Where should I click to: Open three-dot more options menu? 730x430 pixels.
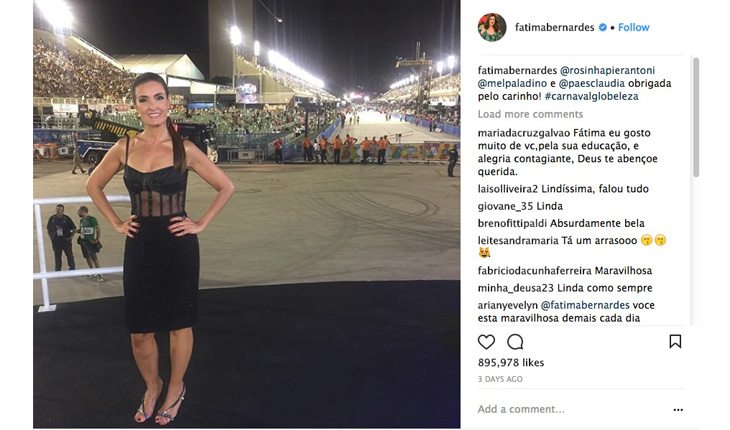coord(678,410)
